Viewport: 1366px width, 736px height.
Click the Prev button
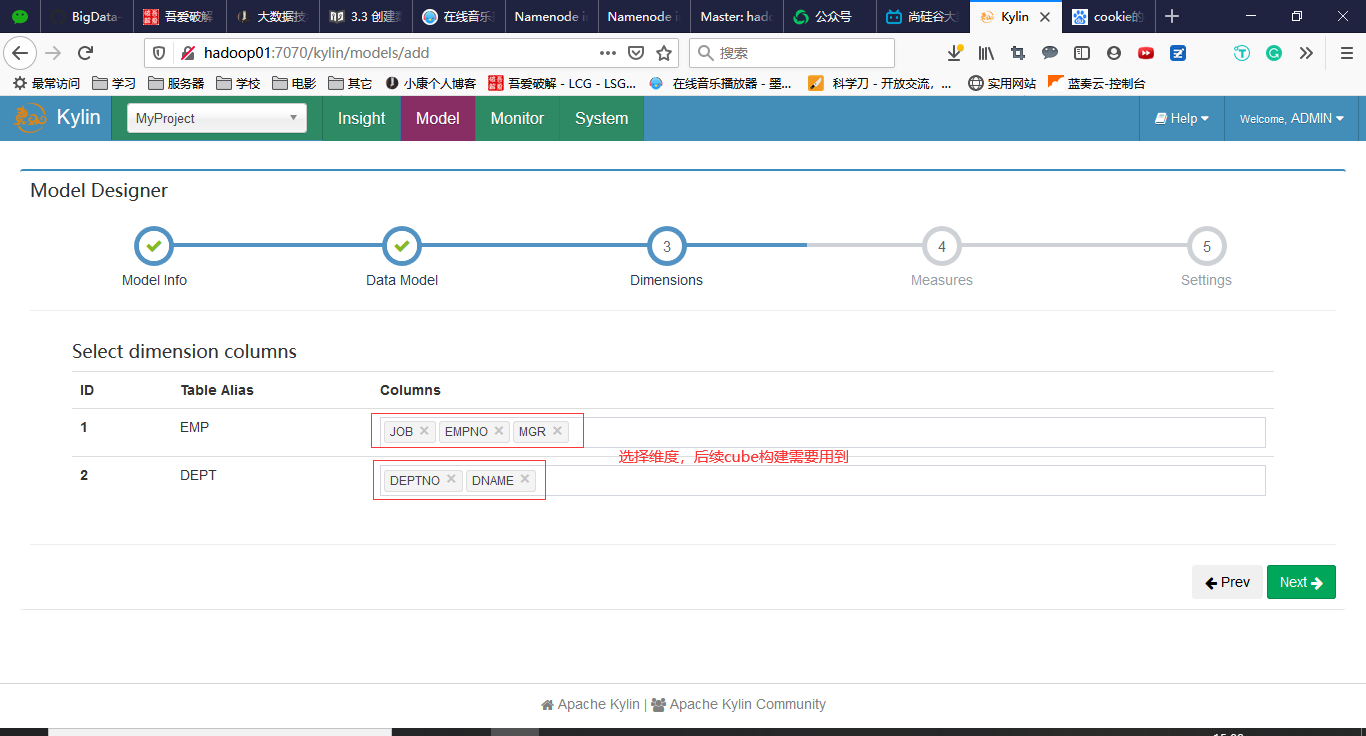1227,582
